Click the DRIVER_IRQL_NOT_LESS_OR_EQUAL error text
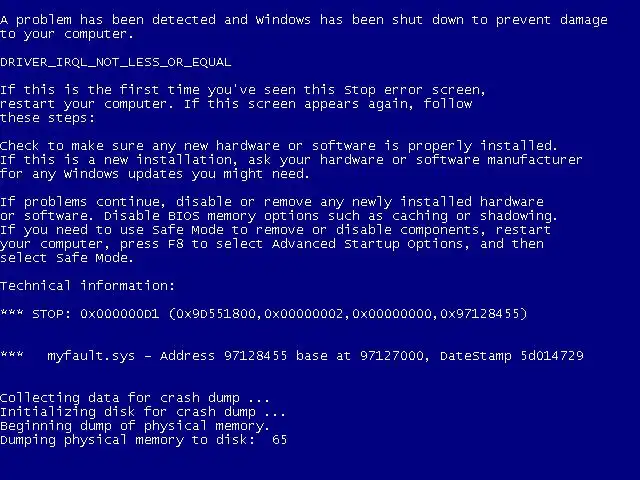 (116, 62)
